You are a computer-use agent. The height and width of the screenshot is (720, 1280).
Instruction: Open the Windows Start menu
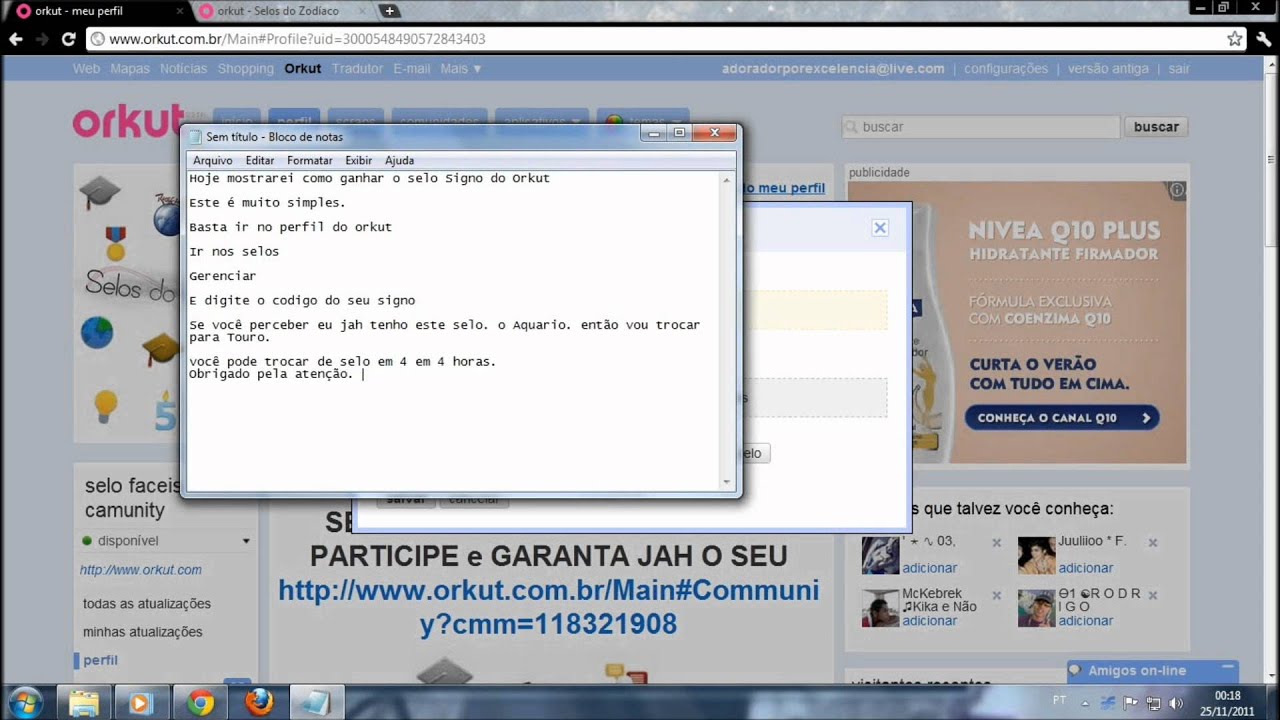pyautogui.click(x=24, y=703)
